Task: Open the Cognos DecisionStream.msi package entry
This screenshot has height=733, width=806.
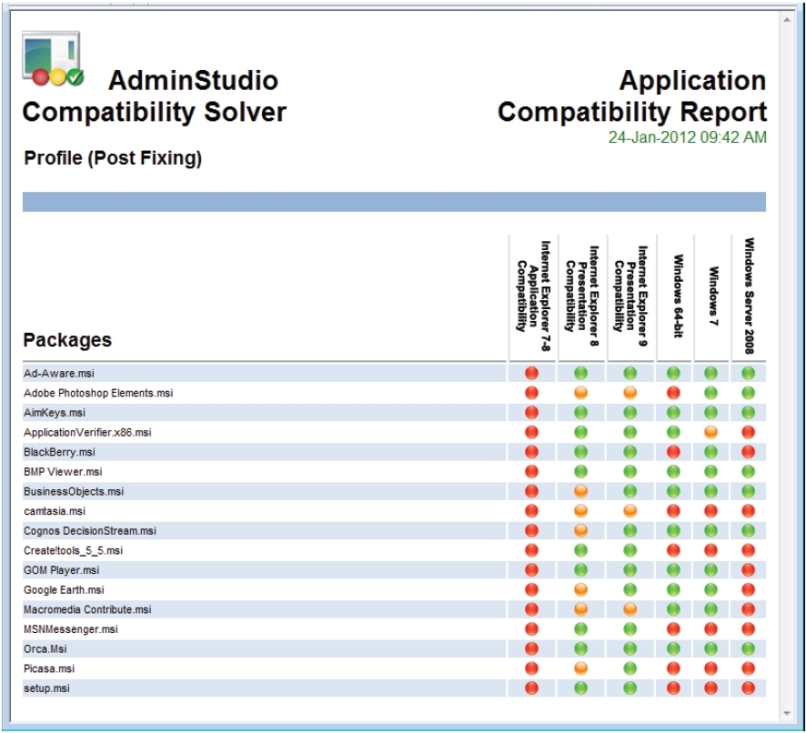Action: pos(90,531)
